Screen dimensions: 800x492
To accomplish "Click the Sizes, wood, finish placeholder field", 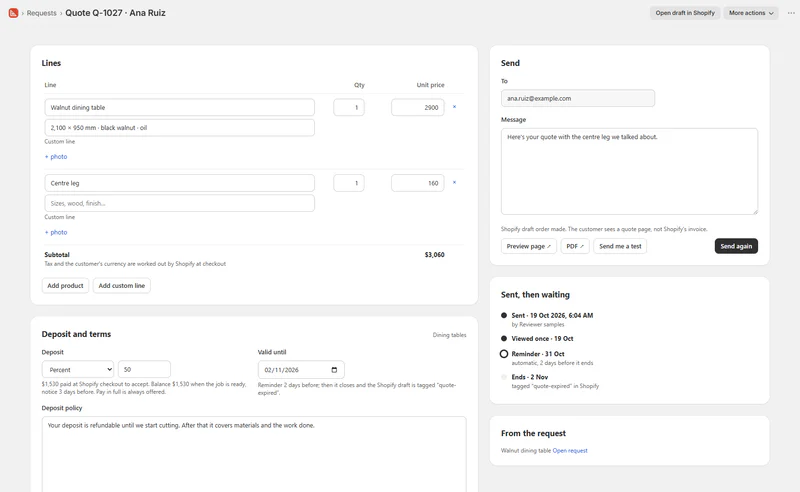I will [180, 203].
